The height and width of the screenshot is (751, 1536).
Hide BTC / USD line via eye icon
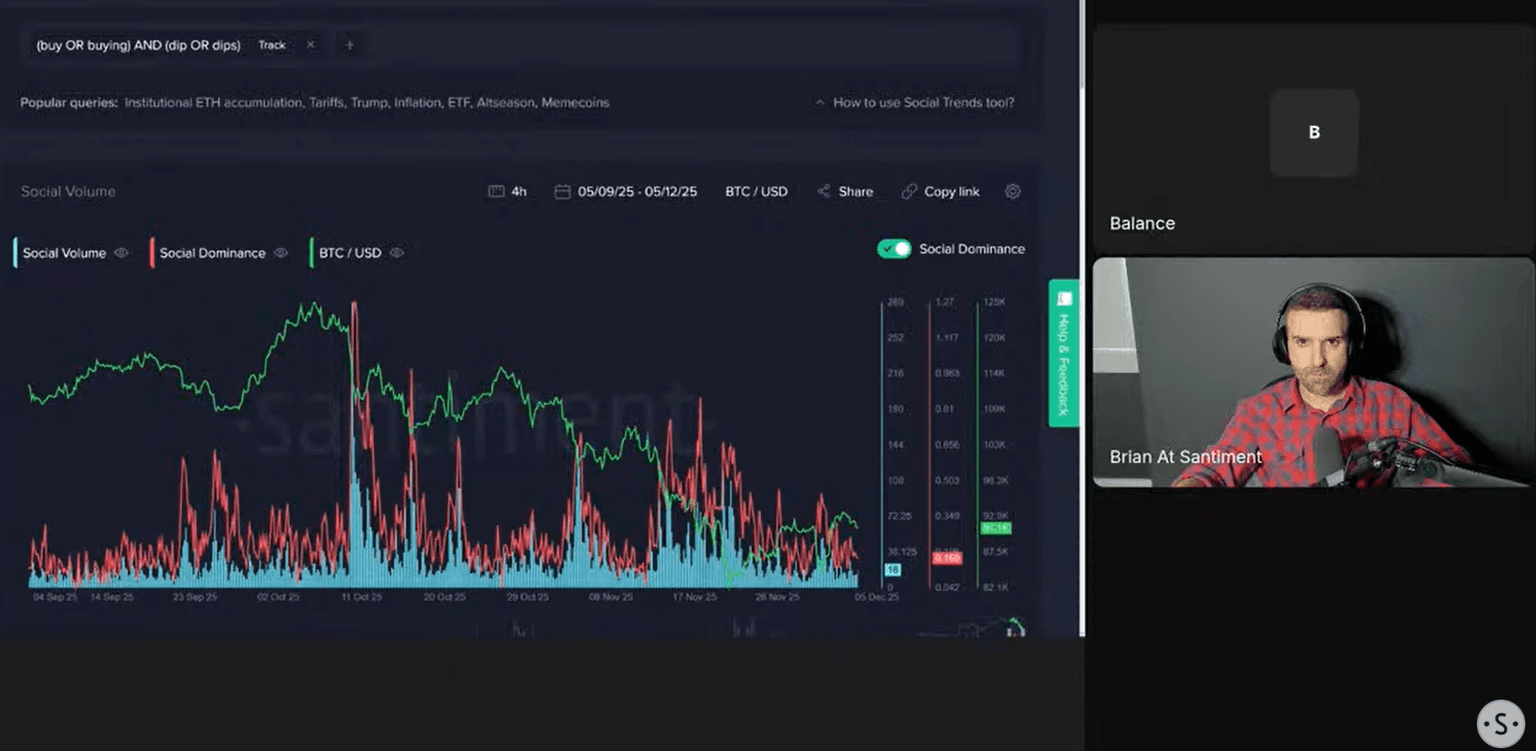pyautogui.click(x=397, y=253)
